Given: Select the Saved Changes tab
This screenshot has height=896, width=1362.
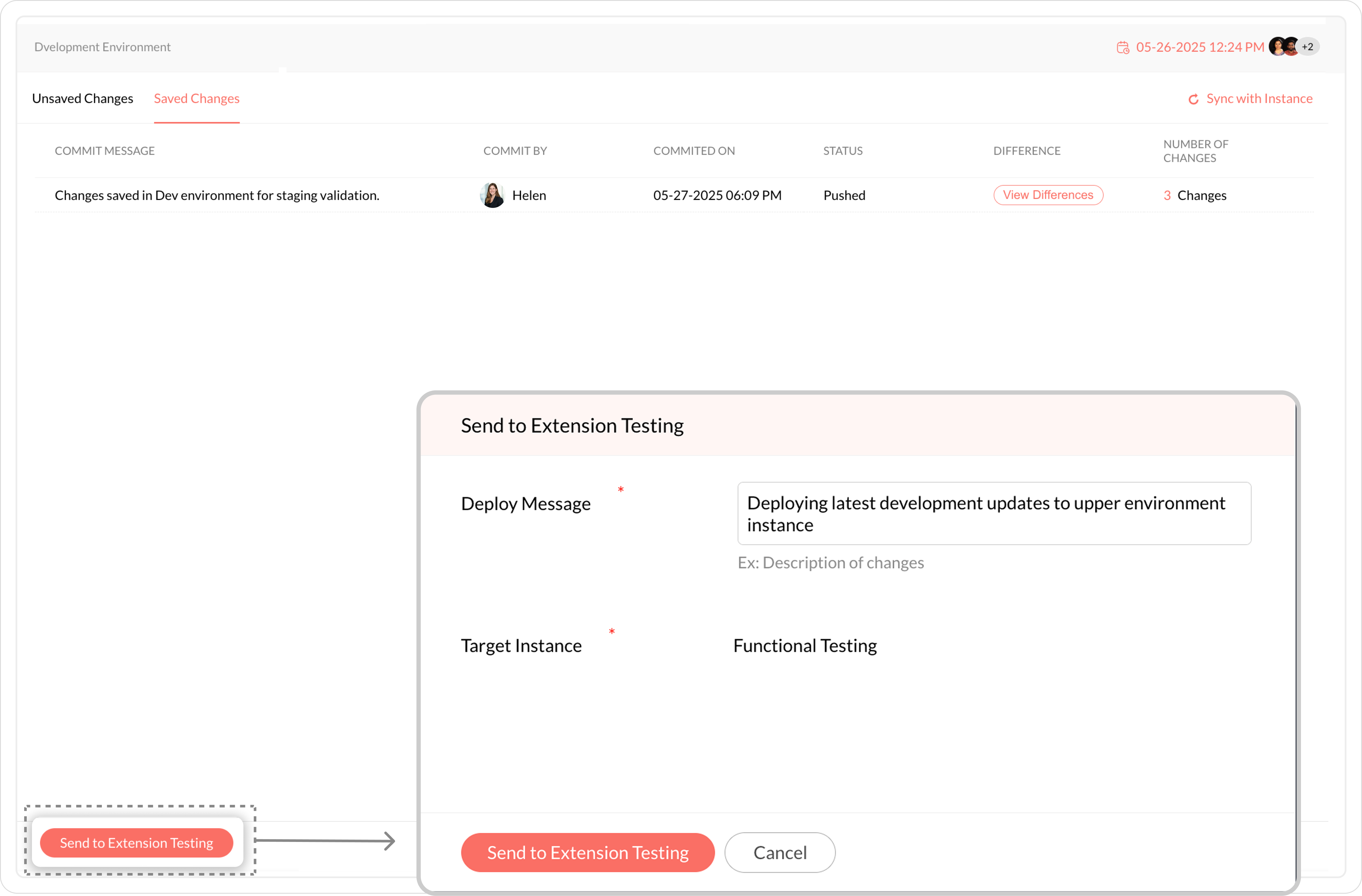Looking at the screenshot, I should coord(196,98).
